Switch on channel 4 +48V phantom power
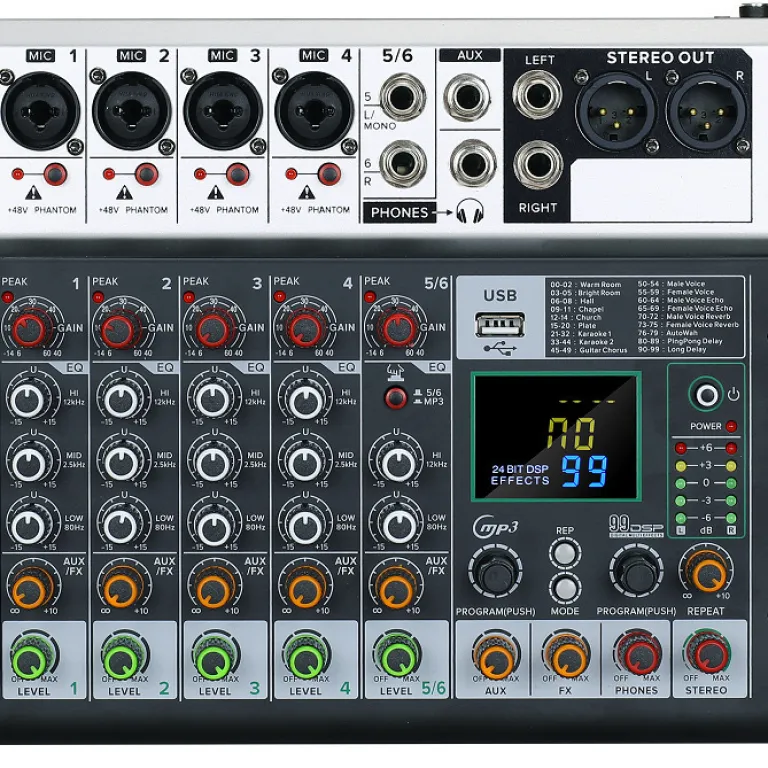This screenshot has height=768, width=768. pos(329,174)
